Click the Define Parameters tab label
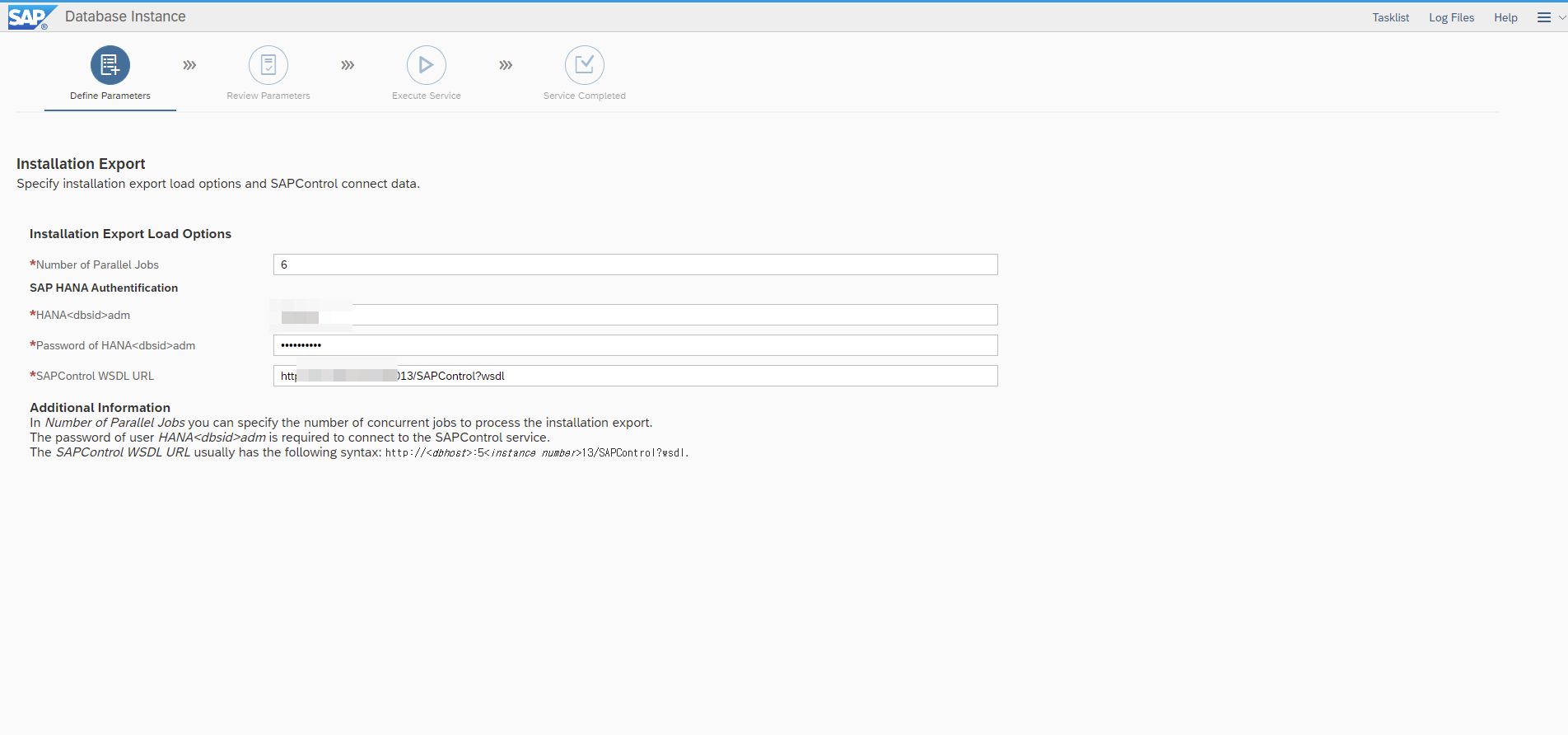 pos(110,96)
